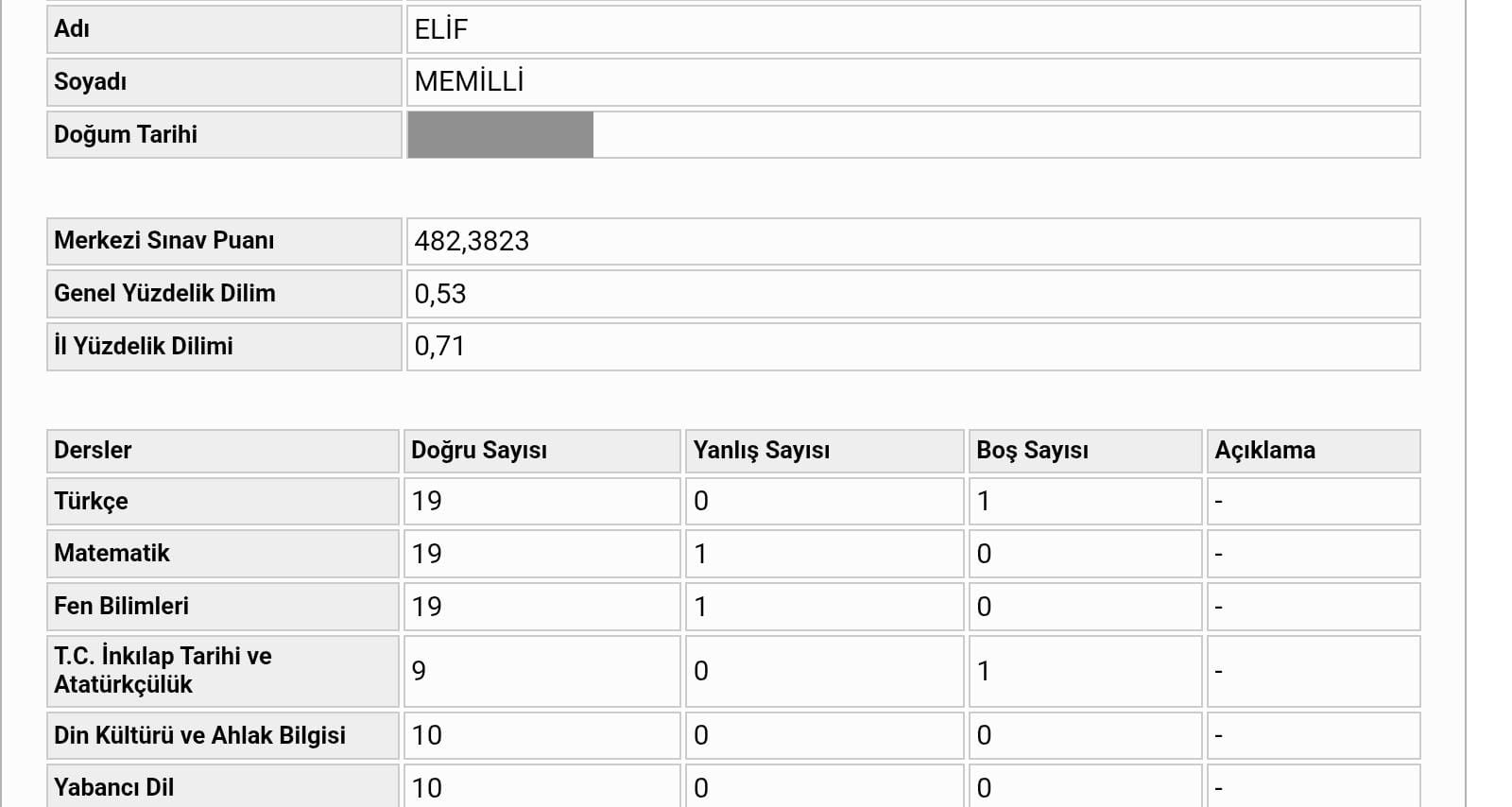Click the Doğum Tarihi label cell
The width and height of the screenshot is (1512, 807).
[224, 134]
